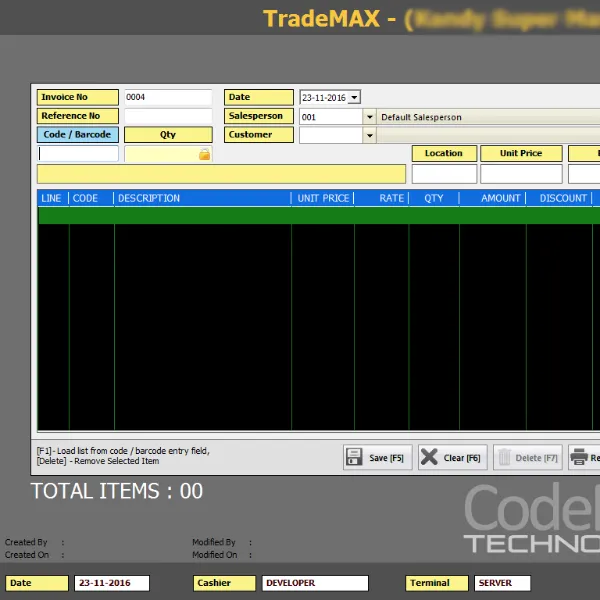This screenshot has height=600, width=600.
Task: Click the X icon on Clear button
Action: click(x=429, y=457)
